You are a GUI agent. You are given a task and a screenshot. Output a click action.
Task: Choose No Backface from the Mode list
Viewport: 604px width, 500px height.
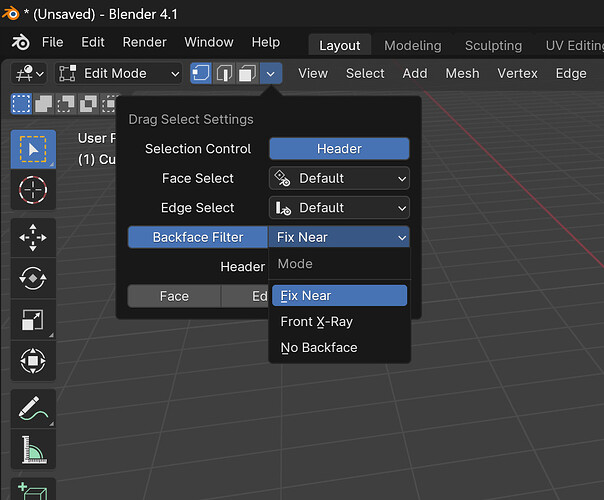339,347
